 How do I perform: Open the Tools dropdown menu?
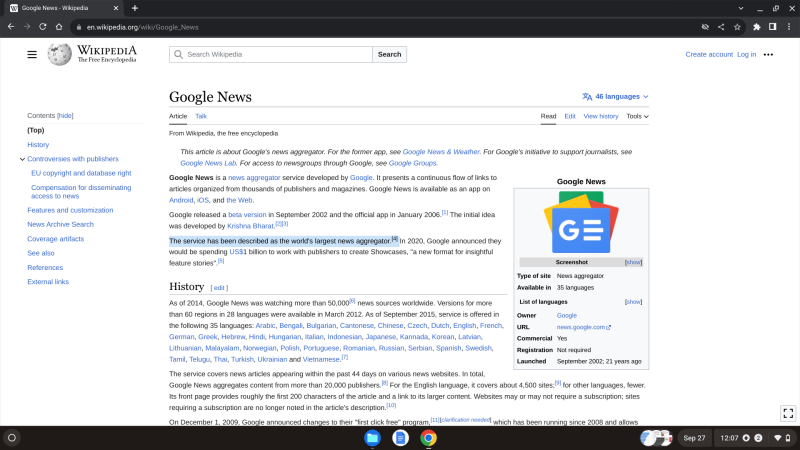point(636,116)
